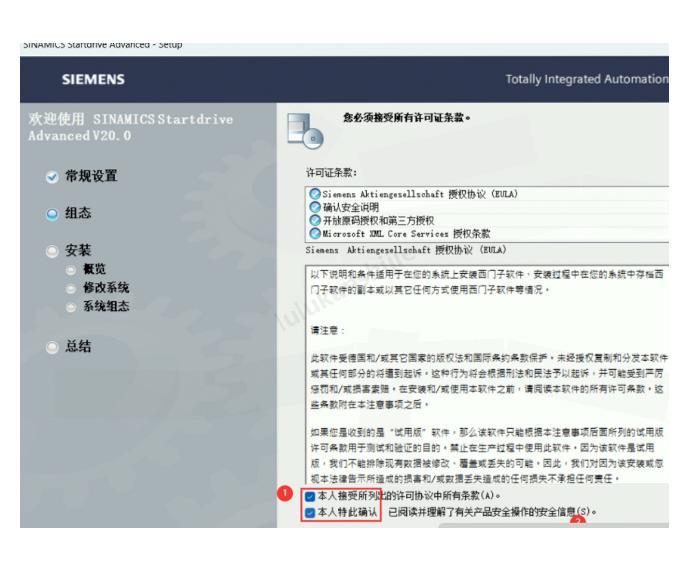The width and height of the screenshot is (690, 572).
Task: Go to the 常规设置 setup step
Action: coord(91,176)
